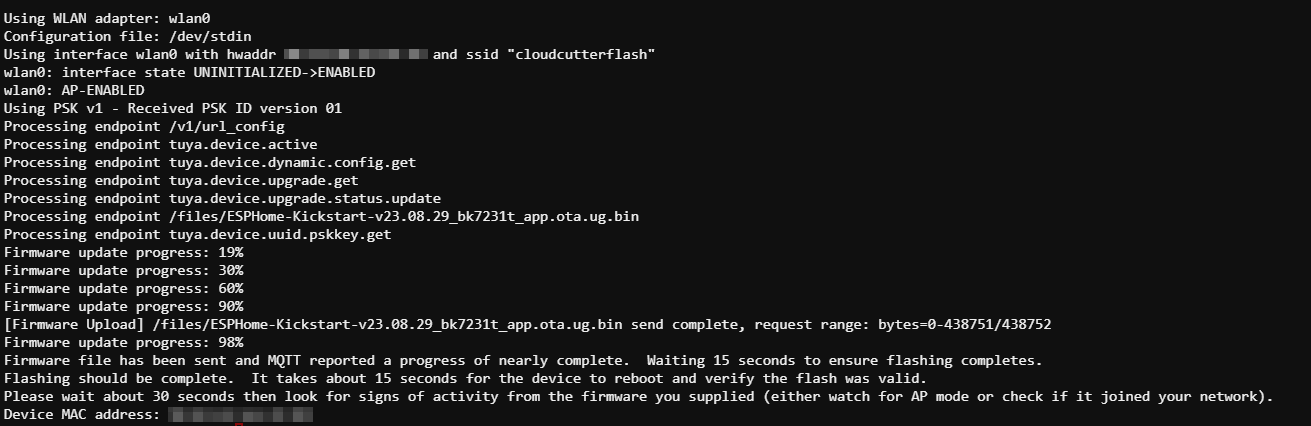1311x426 pixels.
Task: Click the 'tuya.device.dynamic.config.get' line
Action: [x=209, y=162]
